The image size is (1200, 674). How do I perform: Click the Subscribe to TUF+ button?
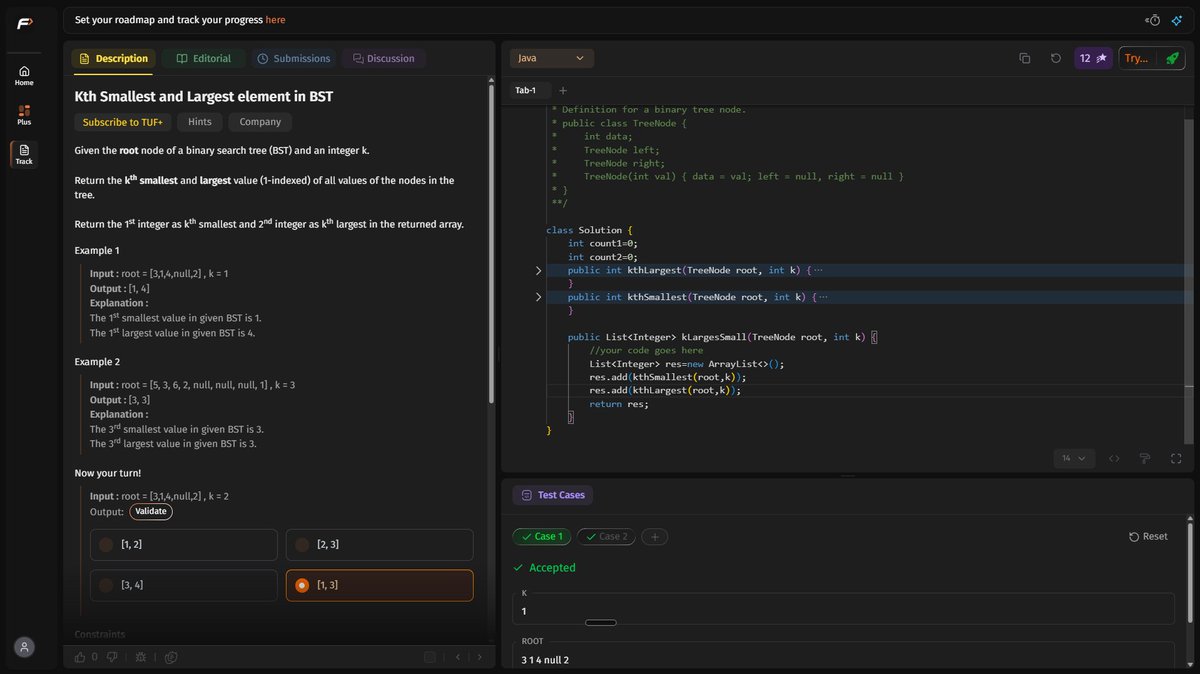coord(123,122)
